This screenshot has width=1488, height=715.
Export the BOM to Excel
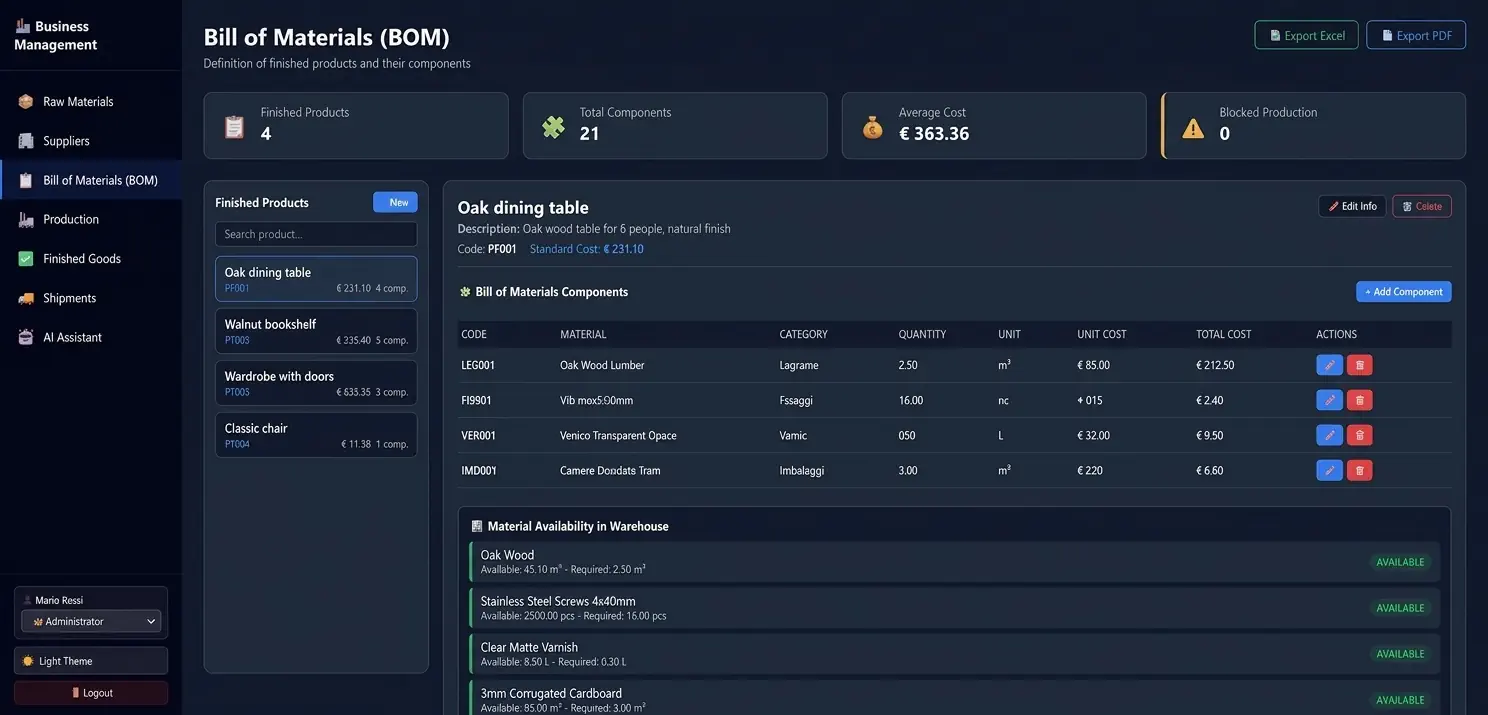1306,35
